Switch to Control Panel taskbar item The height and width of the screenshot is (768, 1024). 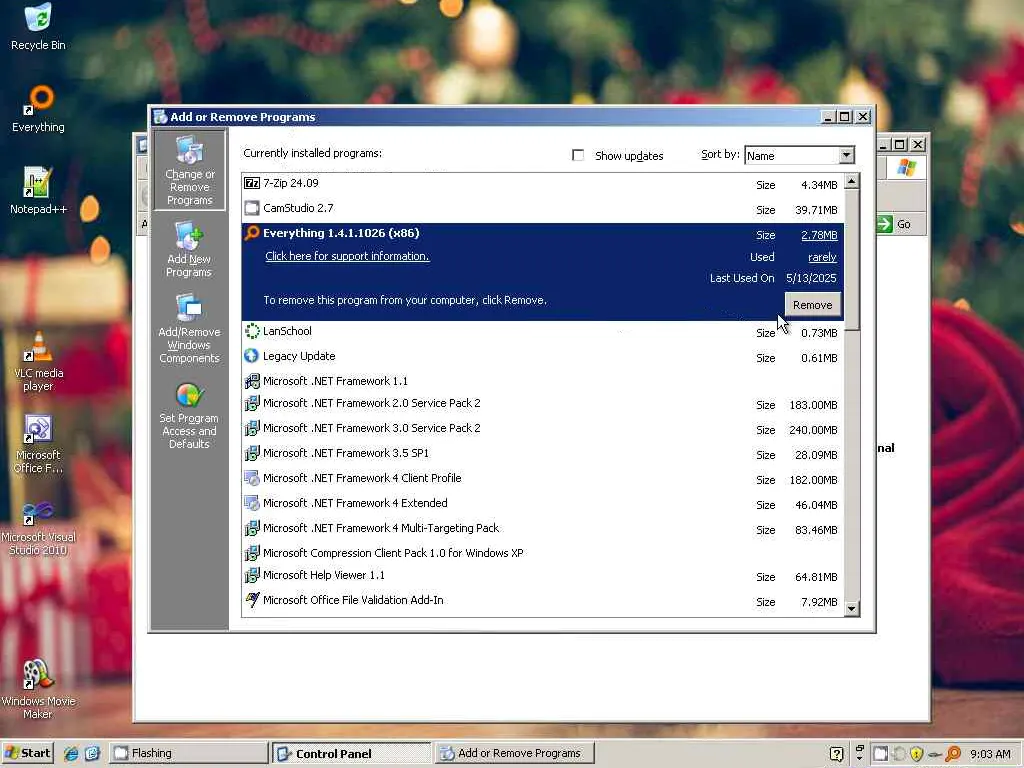tap(351, 753)
